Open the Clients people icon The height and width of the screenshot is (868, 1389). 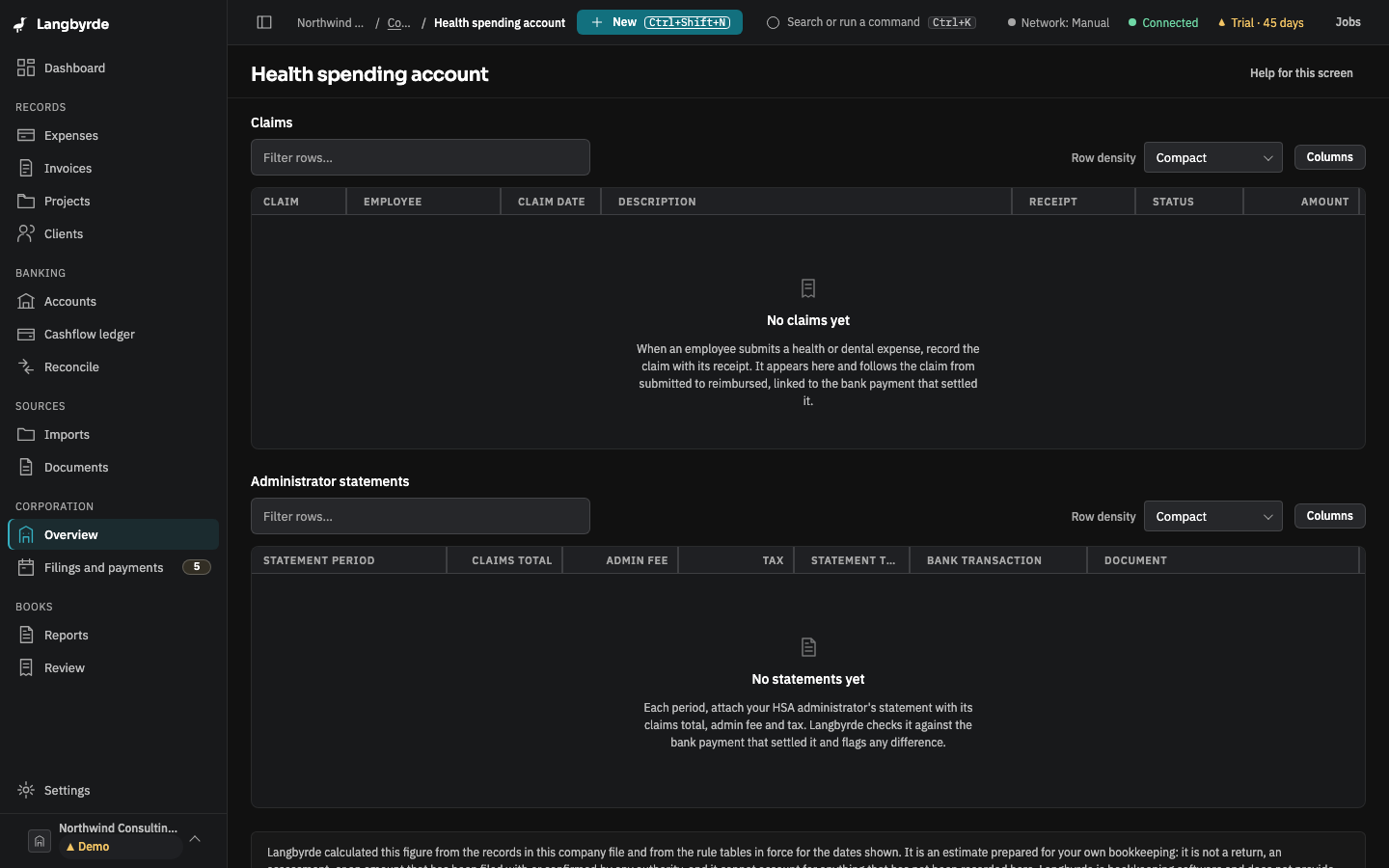[x=26, y=233]
